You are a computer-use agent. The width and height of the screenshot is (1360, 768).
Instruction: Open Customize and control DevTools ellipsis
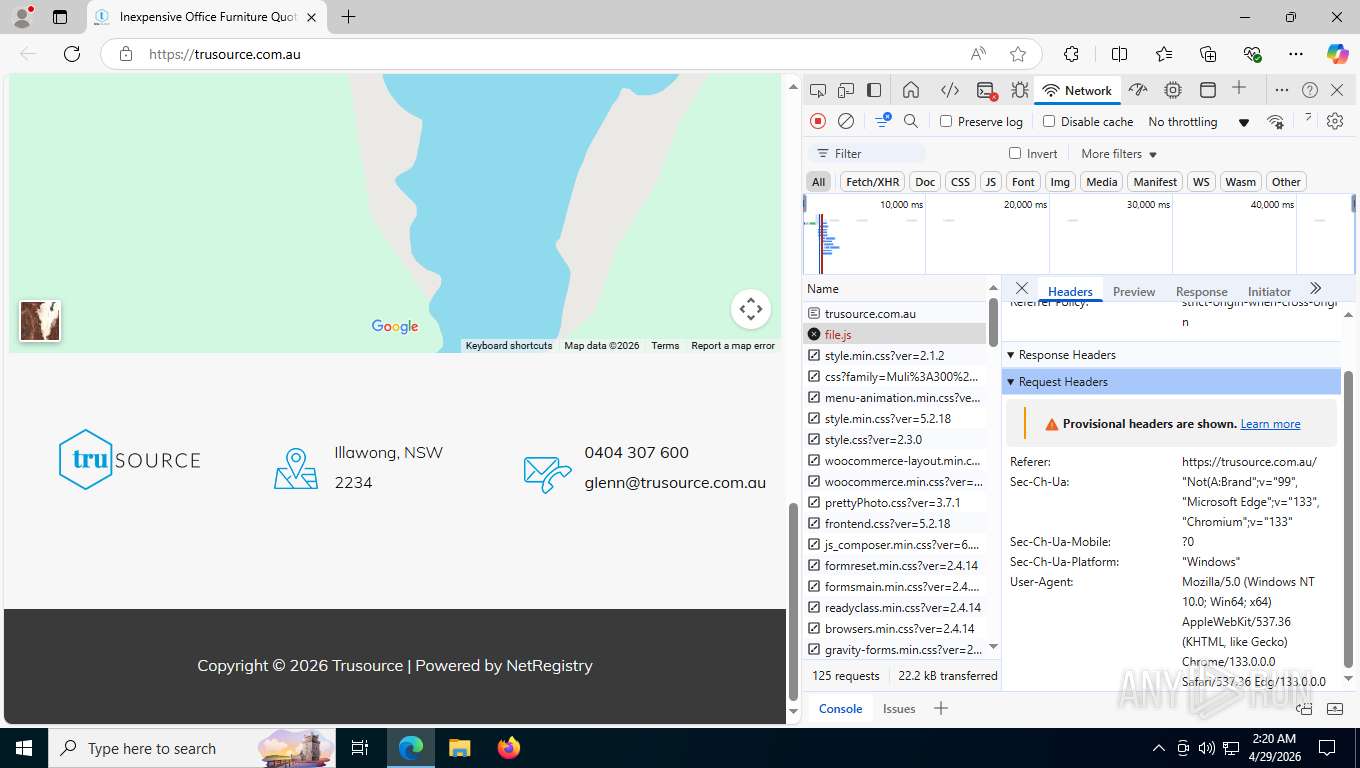coord(1281,90)
